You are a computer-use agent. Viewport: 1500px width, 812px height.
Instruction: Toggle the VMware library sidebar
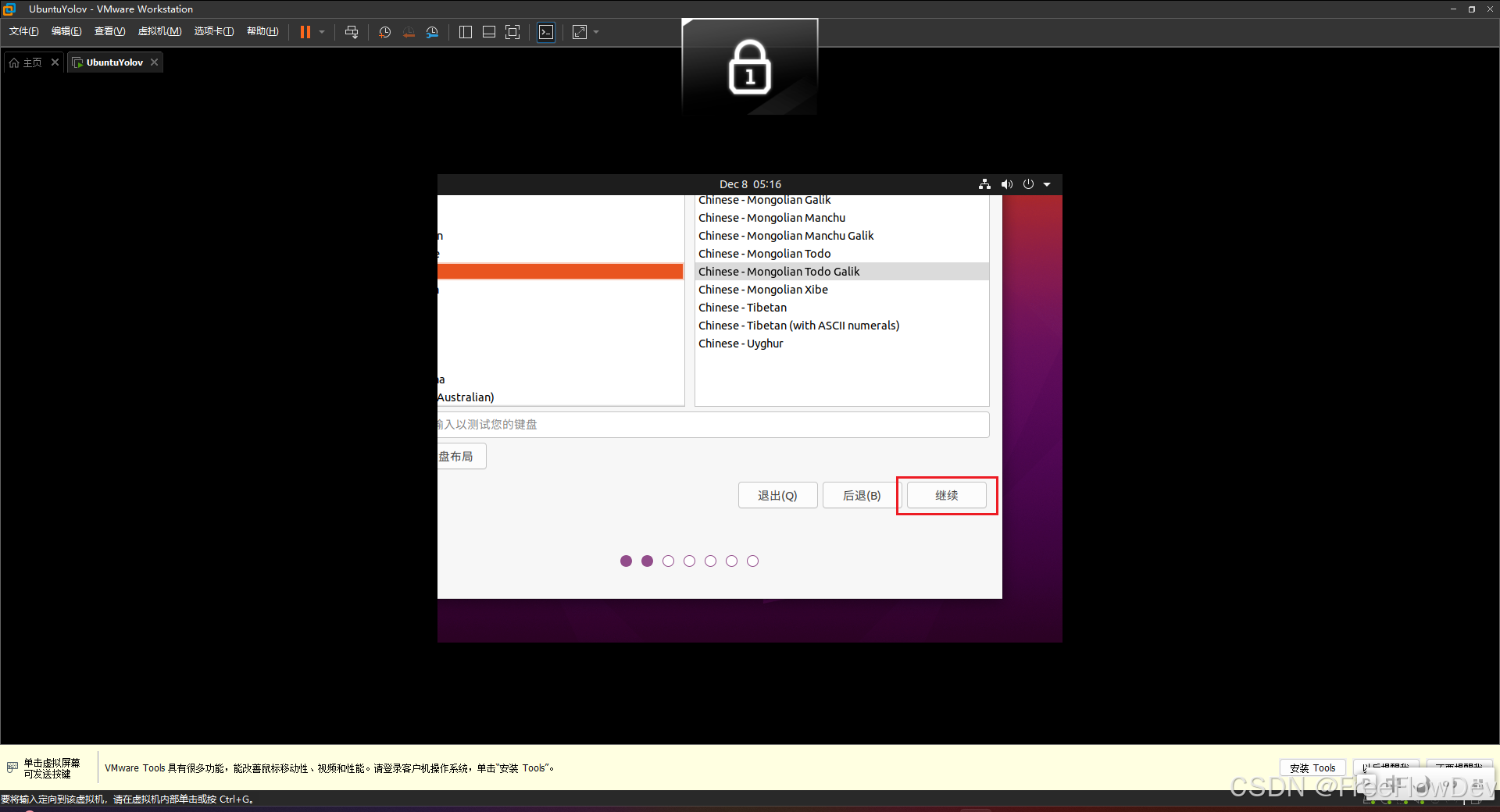tap(466, 32)
